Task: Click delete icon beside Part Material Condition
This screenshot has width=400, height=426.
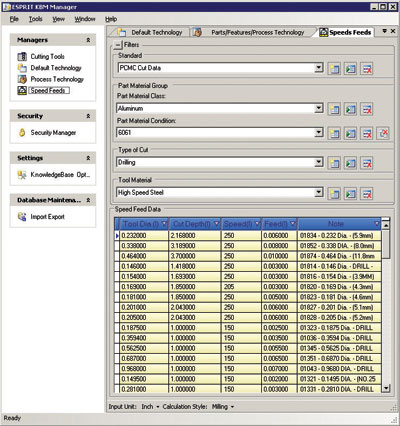Action: 367,133
